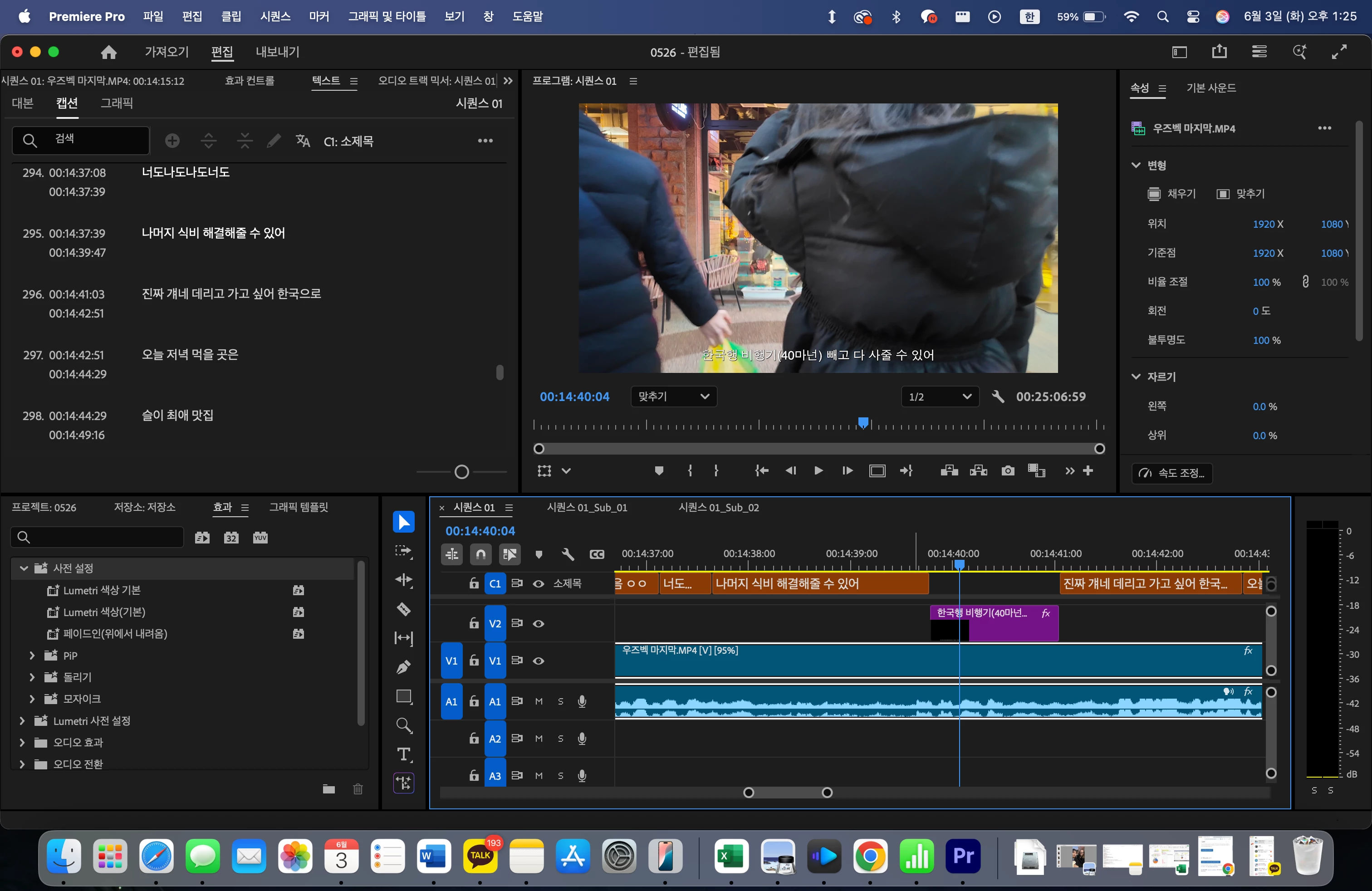This screenshot has width=1372, height=891.
Task: Click the translate captions icon
Action: [303, 141]
